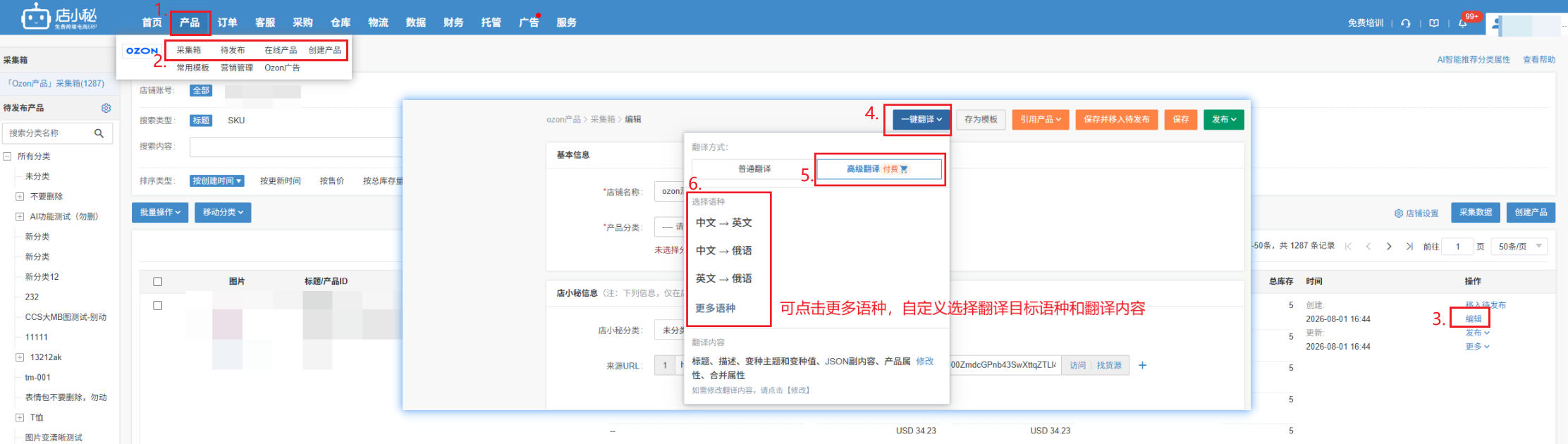
Task: Click the OZON platform logo
Action: point(142,51)
